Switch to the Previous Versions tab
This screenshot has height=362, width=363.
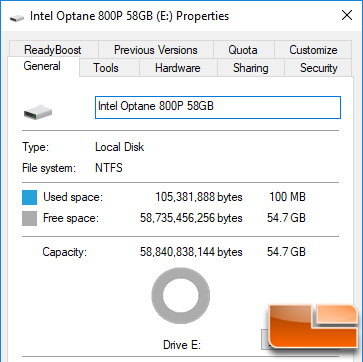tap(156, 50)
